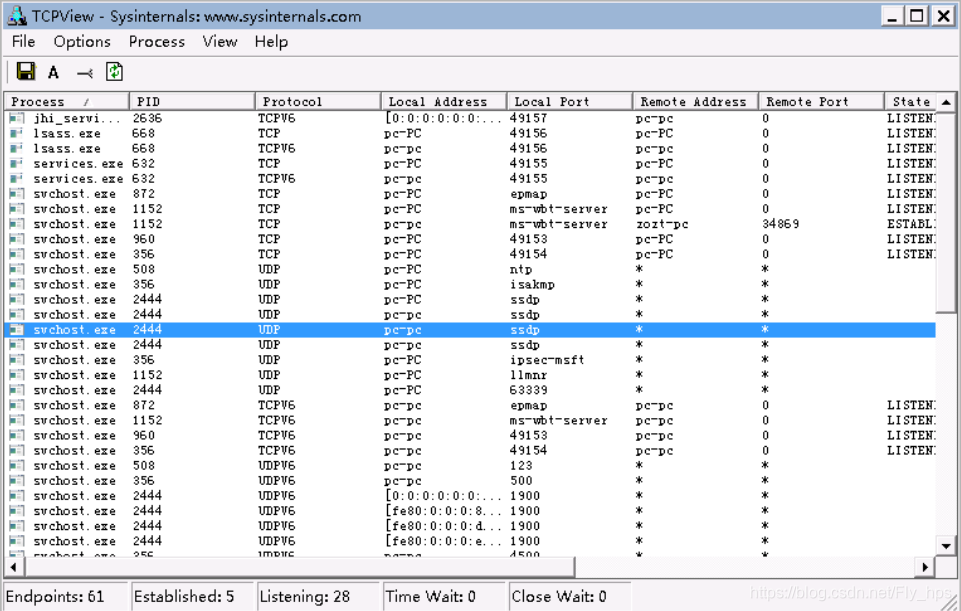Click the Save toolbar icon
The image size is (961, 611).
[x=26, y=72]
